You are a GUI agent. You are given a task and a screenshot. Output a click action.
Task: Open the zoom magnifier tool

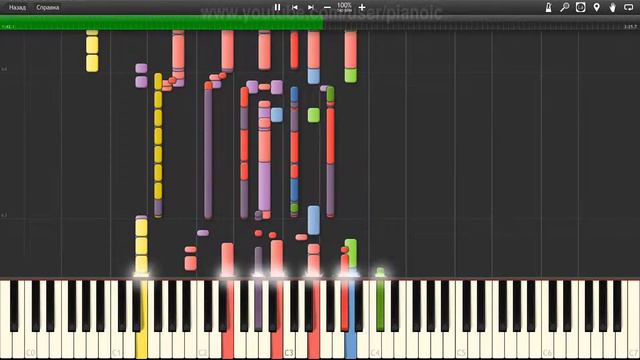[x=564, y=7]
